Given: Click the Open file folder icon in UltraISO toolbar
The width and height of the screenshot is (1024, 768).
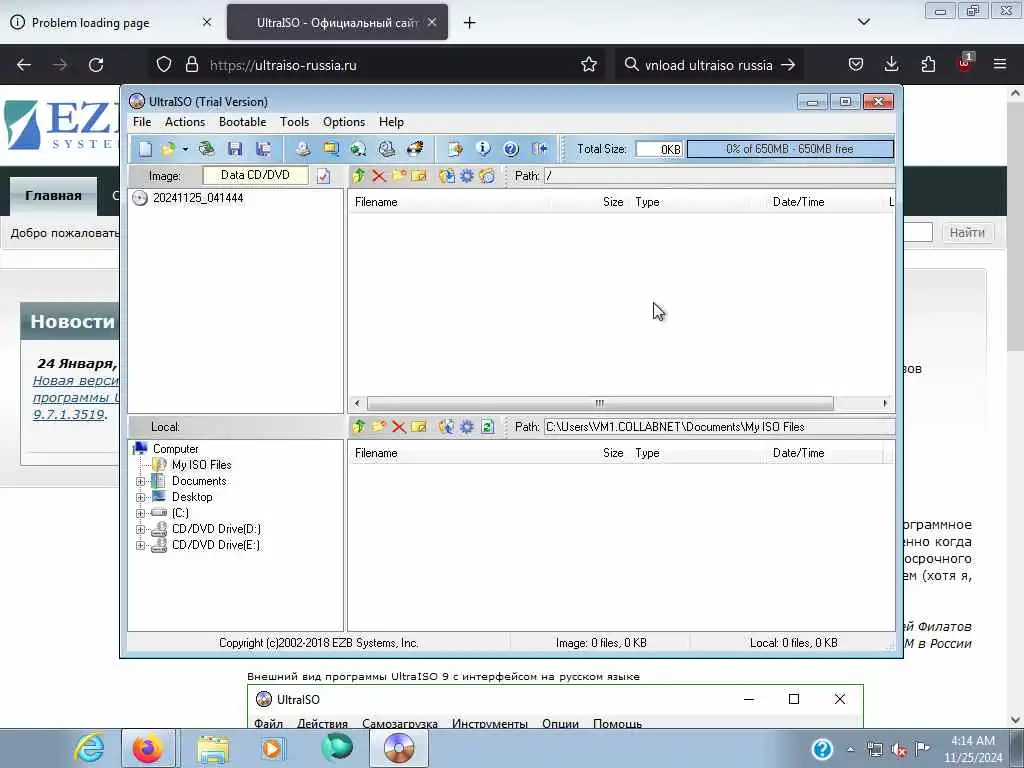Looking at the screenshot, I should pyautogui.click(x=168, y=149).
